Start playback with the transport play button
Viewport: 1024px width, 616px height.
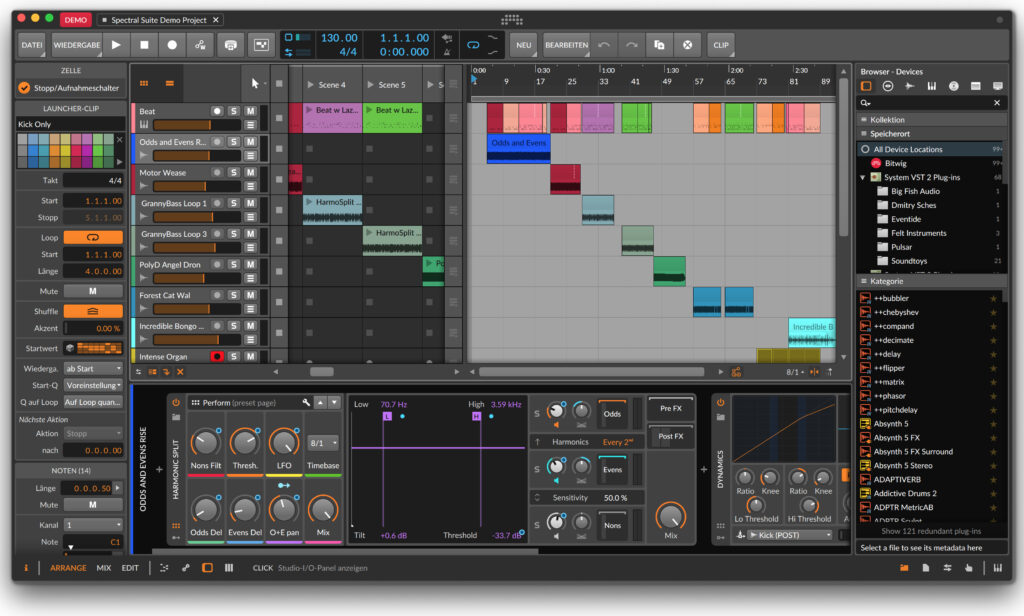tap(116, 45)
